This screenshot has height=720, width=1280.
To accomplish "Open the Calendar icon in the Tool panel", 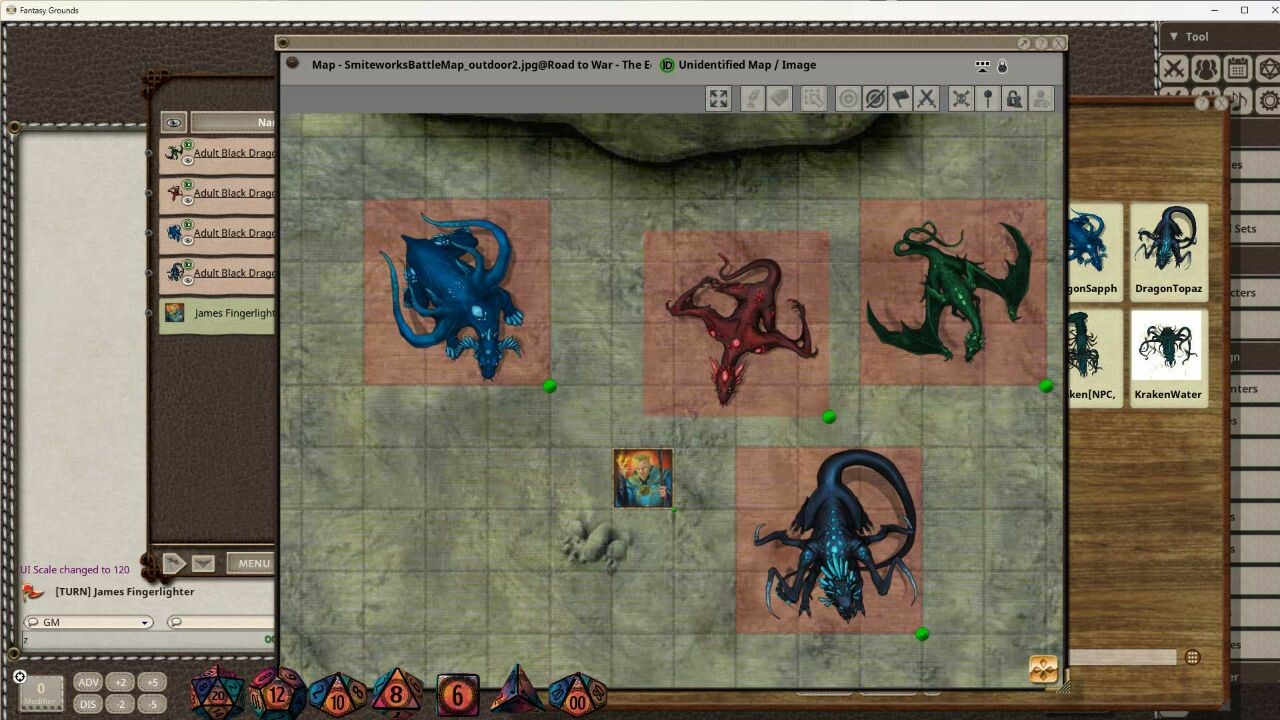I will pyautogui.click(x=1238, y=70).
